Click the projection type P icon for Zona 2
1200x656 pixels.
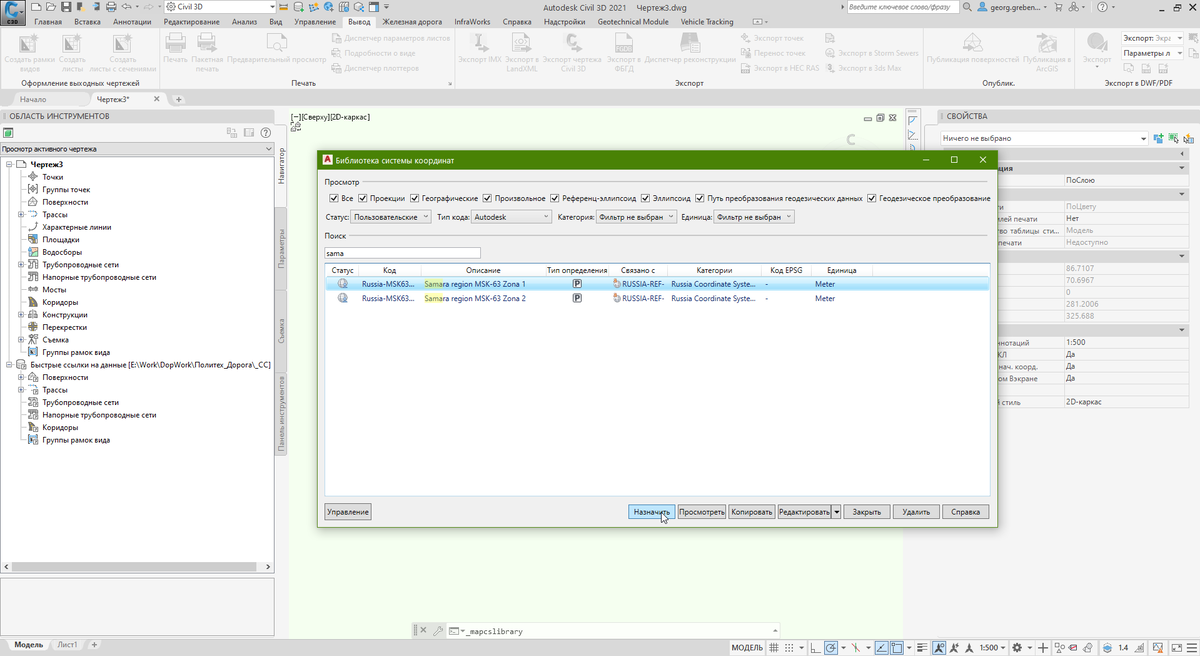[577, 298]
